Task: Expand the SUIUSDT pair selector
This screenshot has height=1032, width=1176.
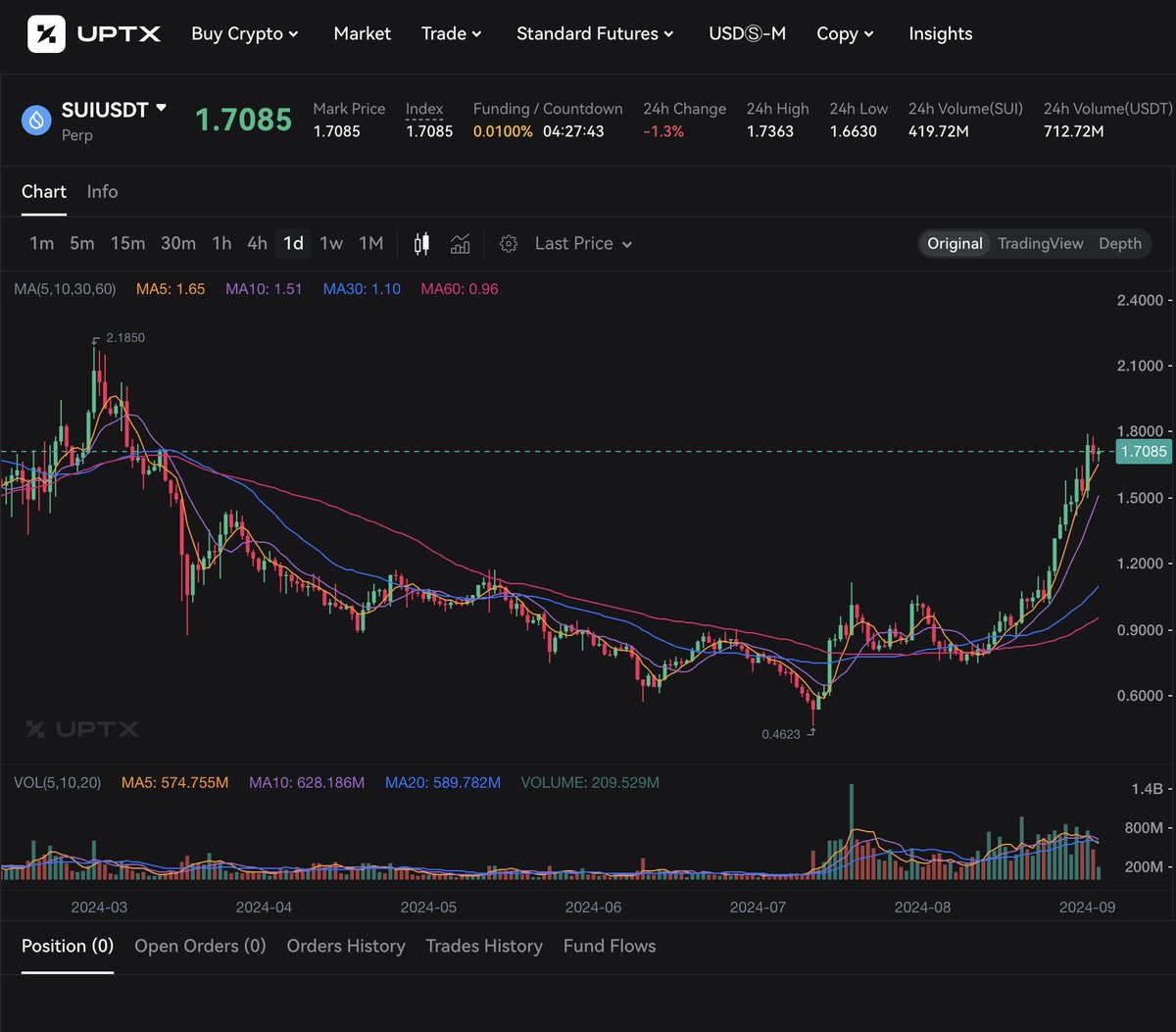Action: [115, 109]
